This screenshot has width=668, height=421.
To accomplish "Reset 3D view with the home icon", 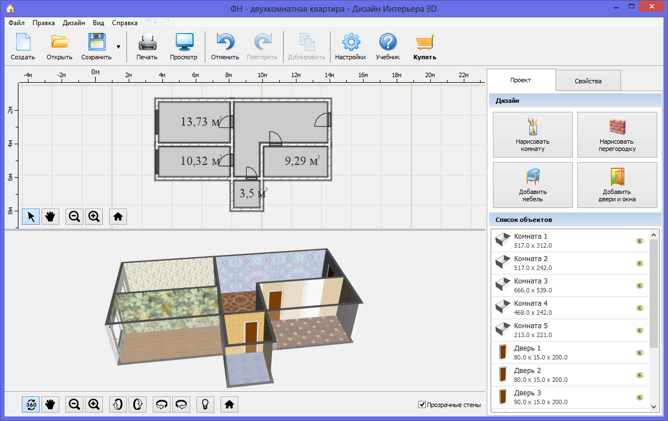I will (229, 404).
